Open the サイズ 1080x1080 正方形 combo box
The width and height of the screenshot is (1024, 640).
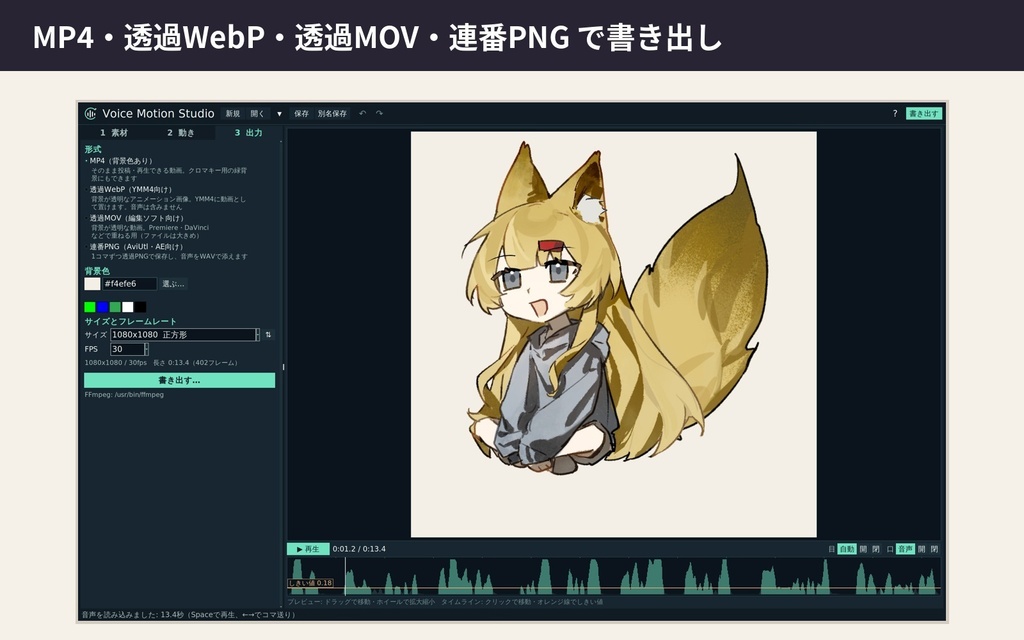[x=185, y=334]
